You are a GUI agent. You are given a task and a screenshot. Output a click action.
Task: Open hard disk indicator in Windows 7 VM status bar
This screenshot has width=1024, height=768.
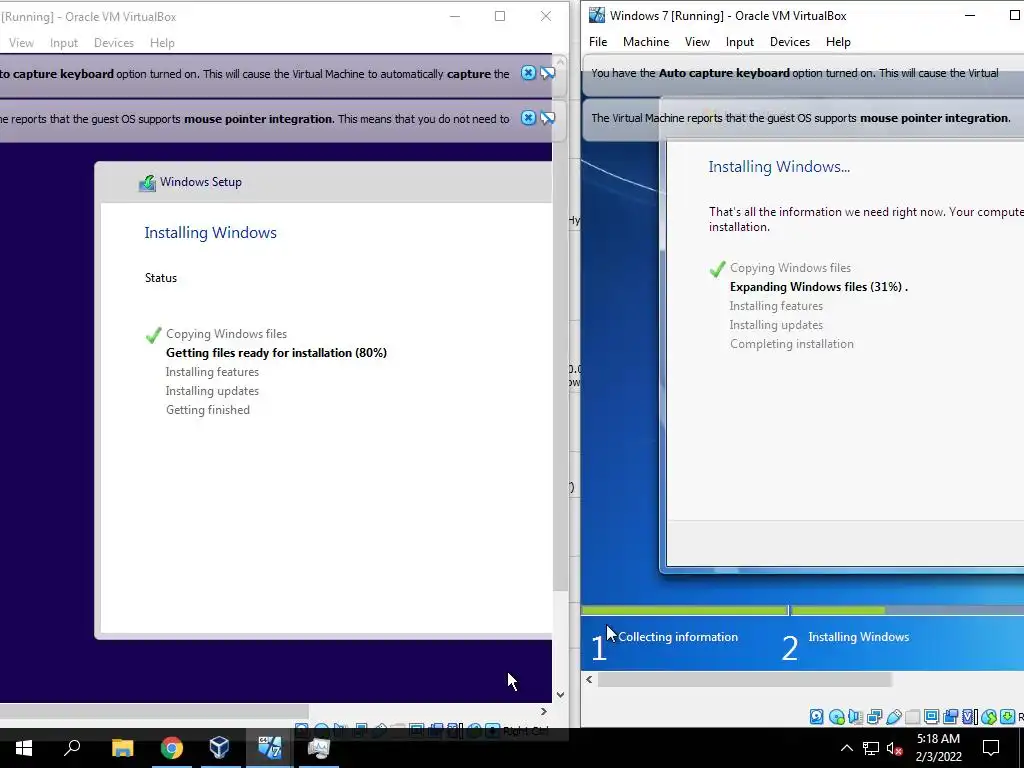coord(817,717)
